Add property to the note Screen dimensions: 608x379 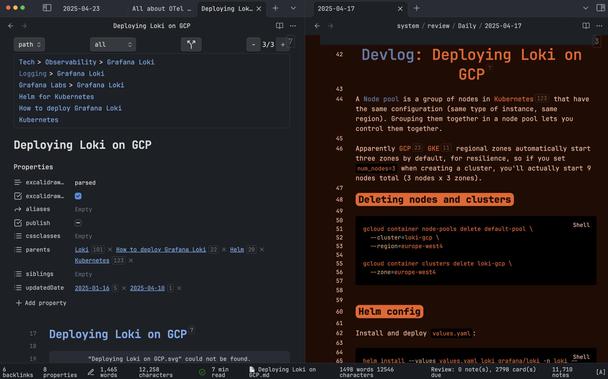(41, 303)
